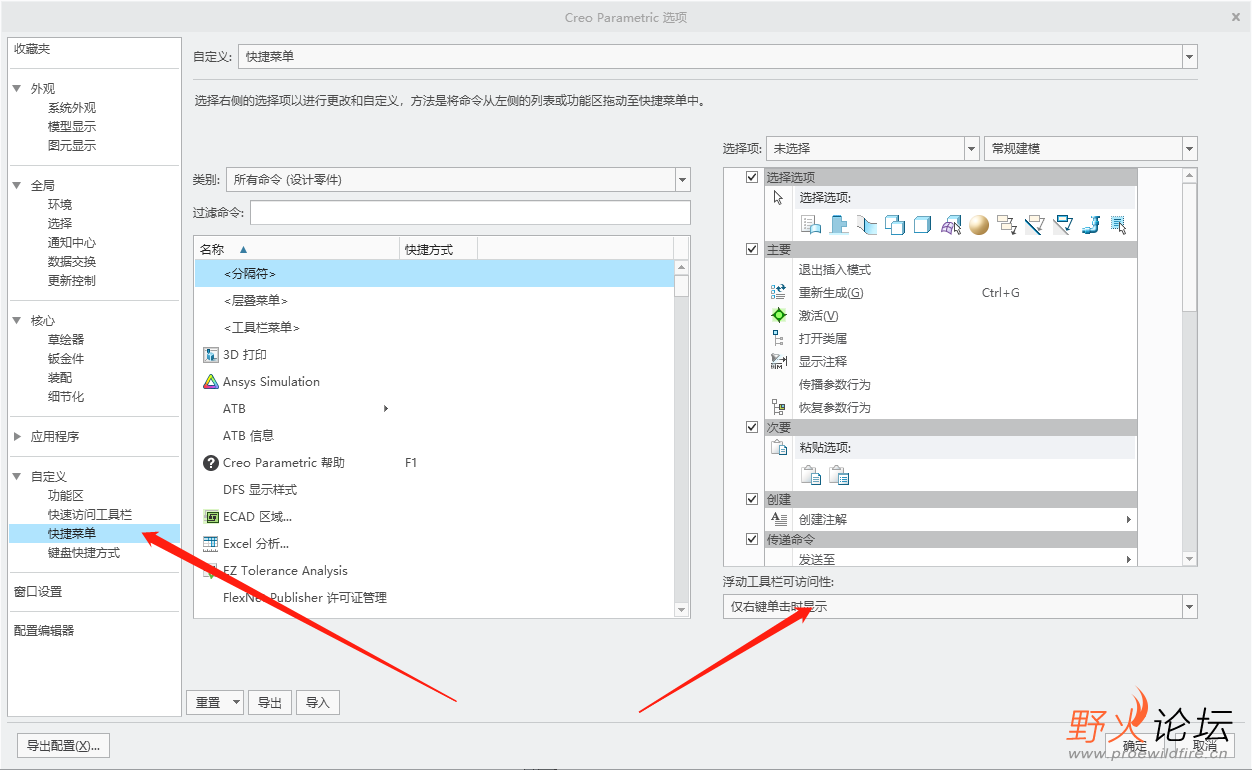Click the Creo Parametric 帮助 question mark icon
Image resolution: width=1252 pixels, height=770 pixels.
coord(211,462)
